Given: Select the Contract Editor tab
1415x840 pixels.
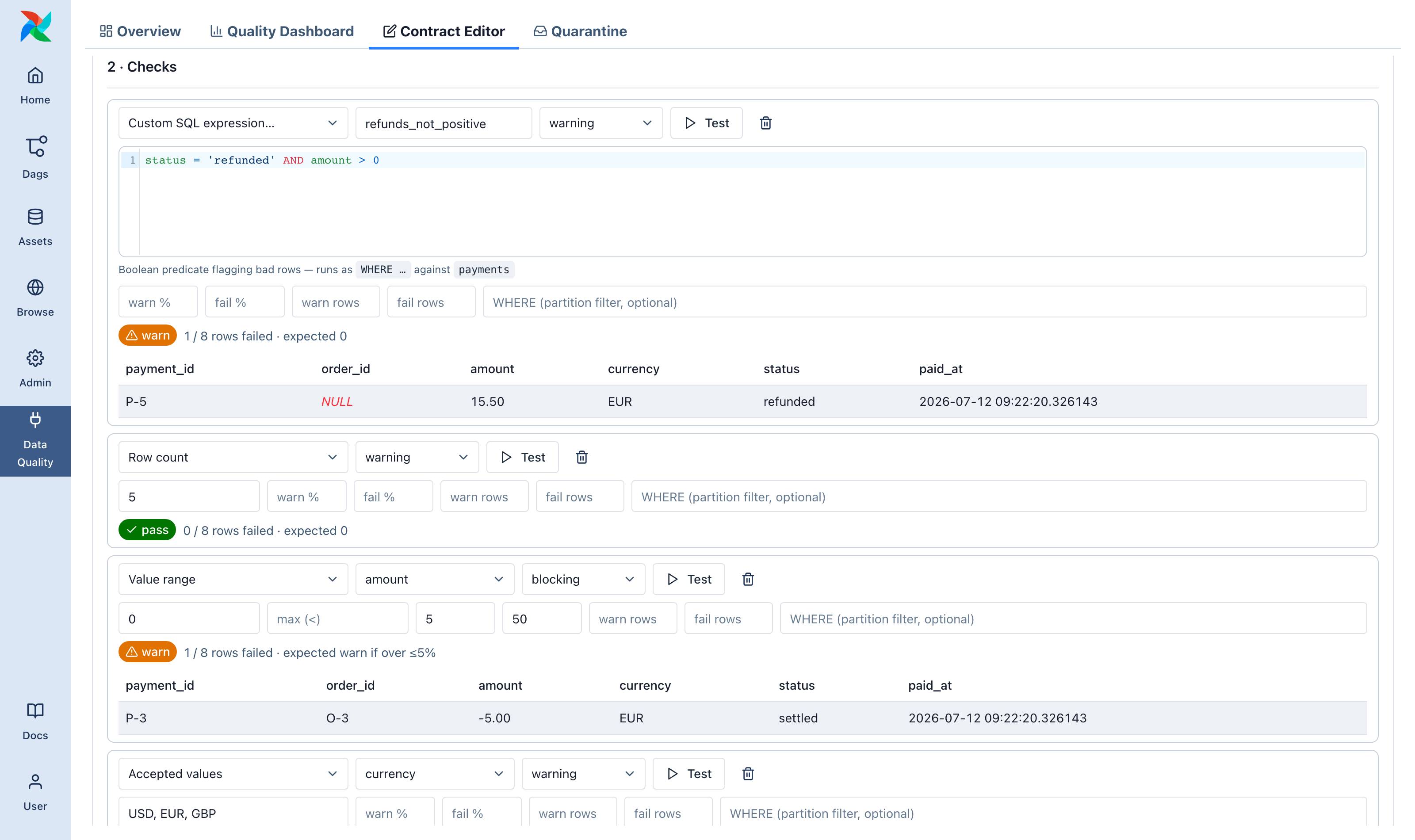Looking at the screenshot, I should (x=444, y=31).
